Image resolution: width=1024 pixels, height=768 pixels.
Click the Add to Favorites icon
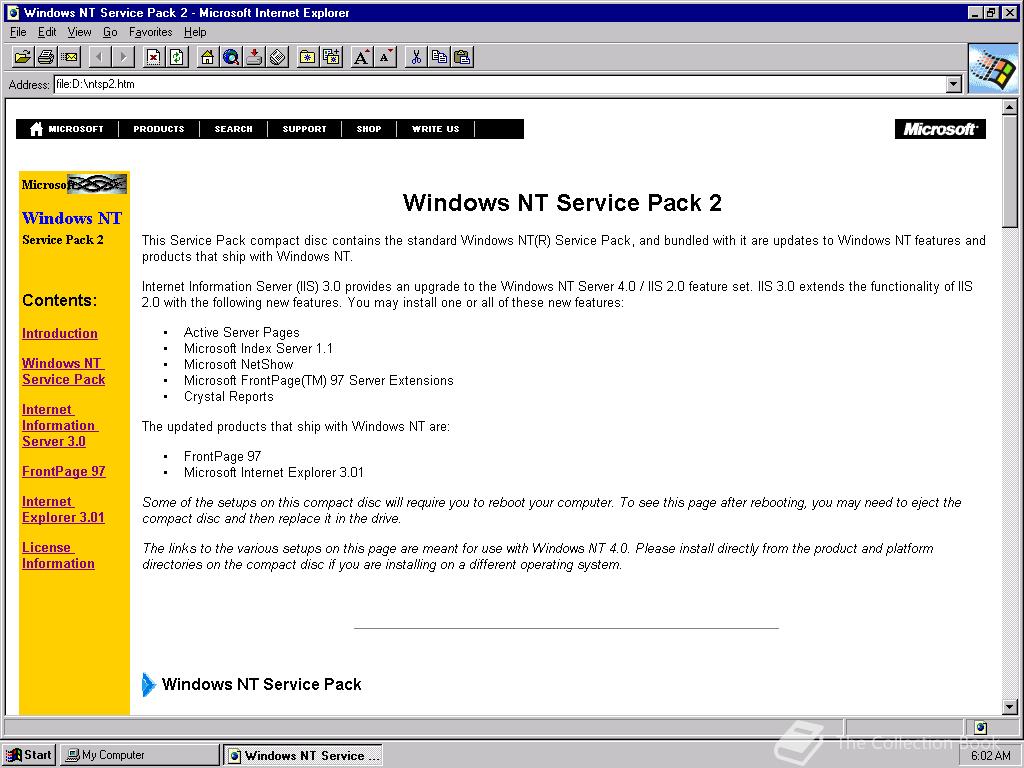pyautogui.click(x=331, y=57)
